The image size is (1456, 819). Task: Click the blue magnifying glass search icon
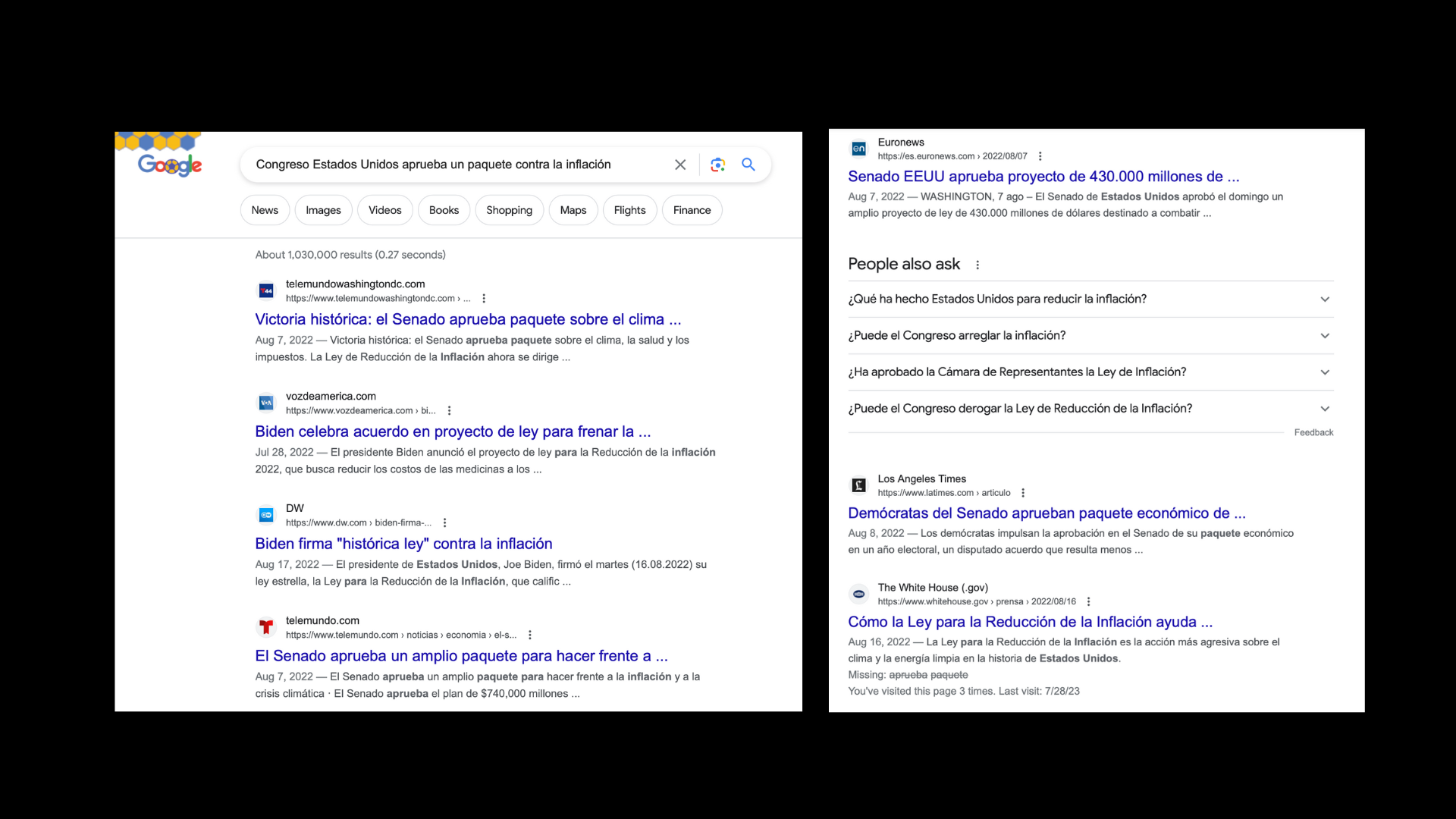[x=748, y=165]
